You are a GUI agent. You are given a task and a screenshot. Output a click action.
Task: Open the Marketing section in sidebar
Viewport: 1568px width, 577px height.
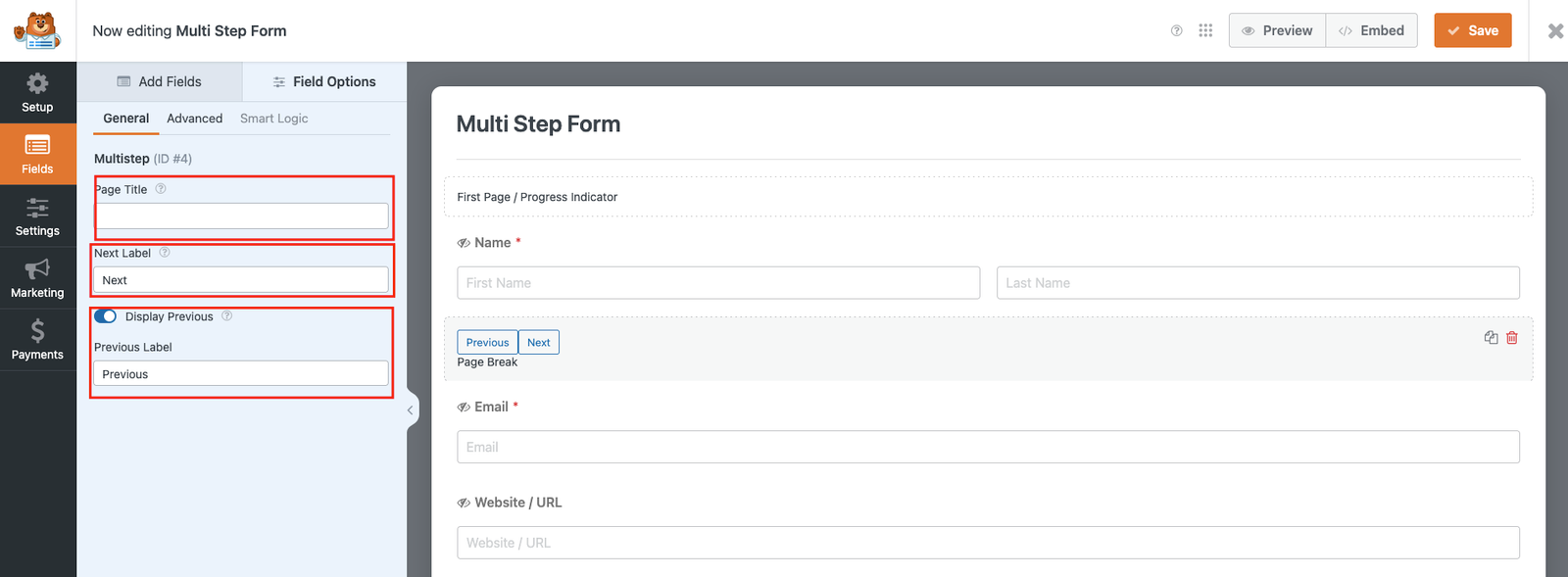(x=37, y=278)
